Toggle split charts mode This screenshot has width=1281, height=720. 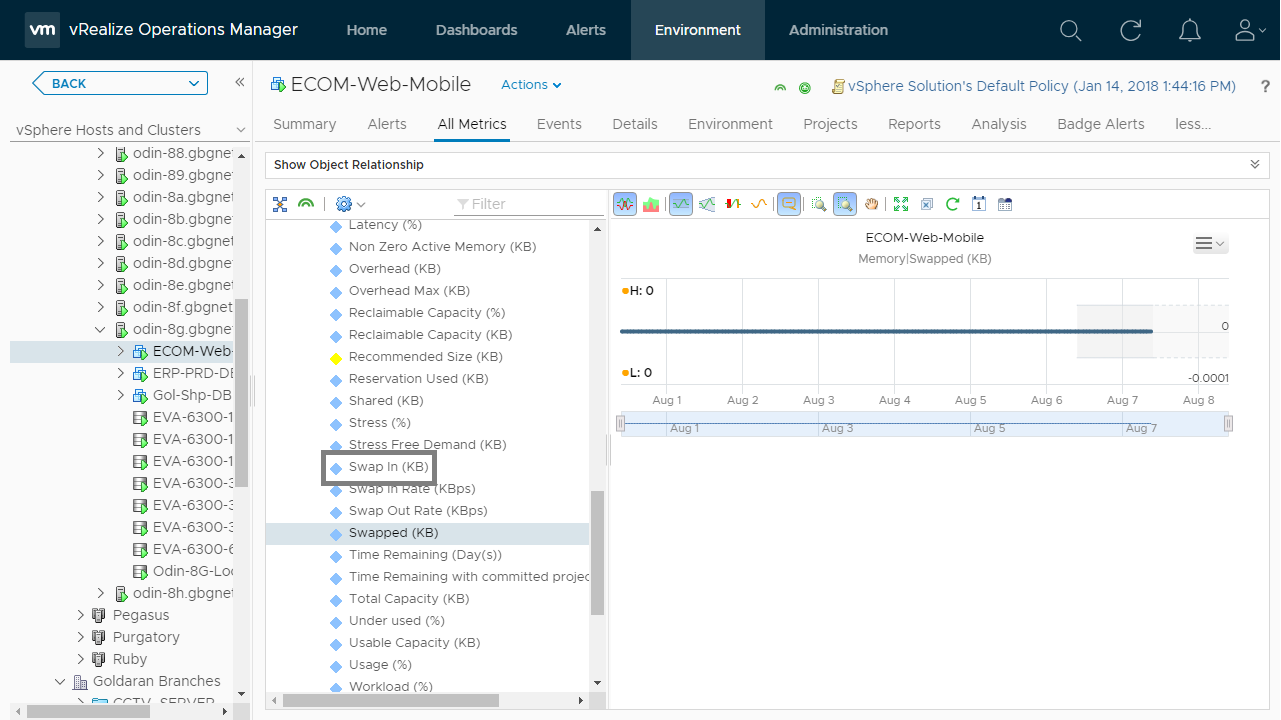(x=625, y=204)
